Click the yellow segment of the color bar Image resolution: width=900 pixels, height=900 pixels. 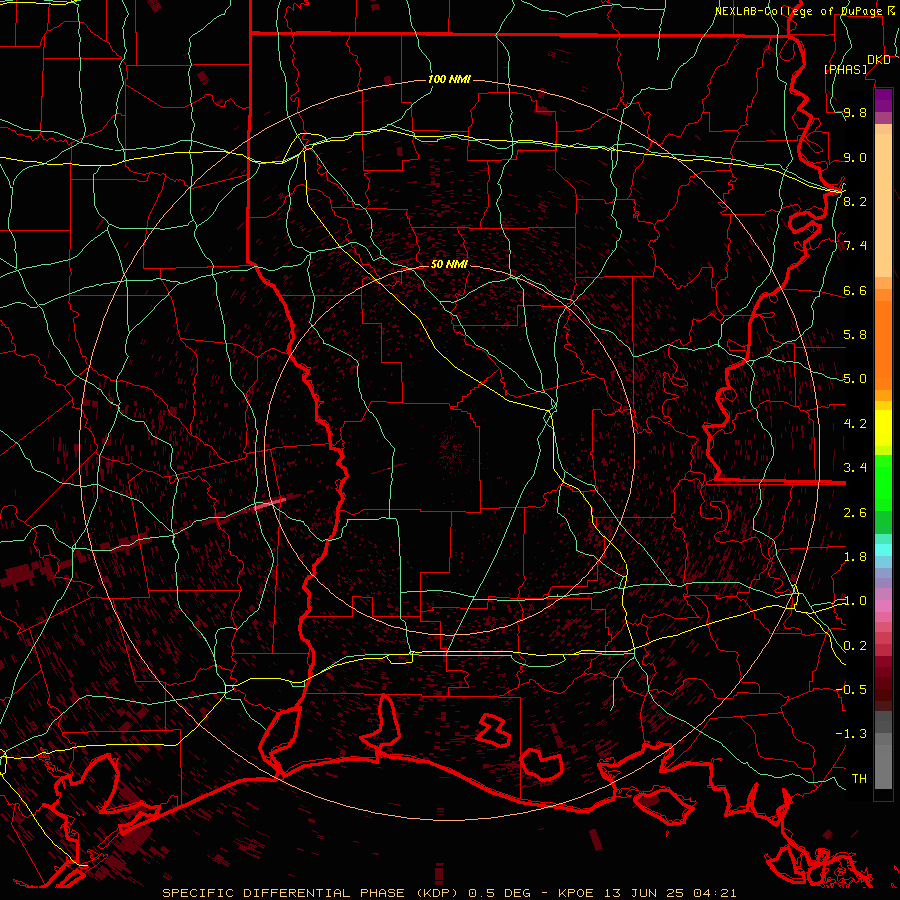(x=883, y=428)
